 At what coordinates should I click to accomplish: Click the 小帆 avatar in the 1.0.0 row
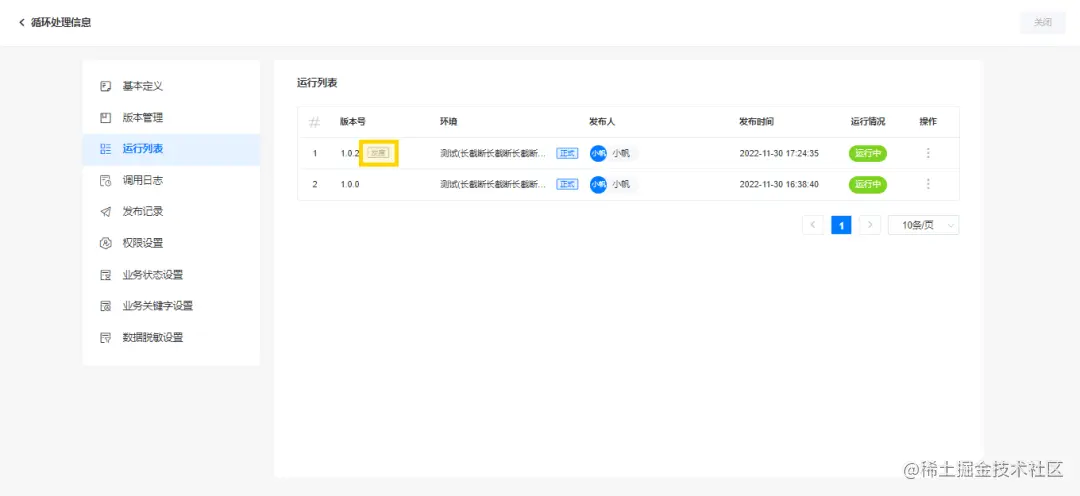[x=599, y=184]
